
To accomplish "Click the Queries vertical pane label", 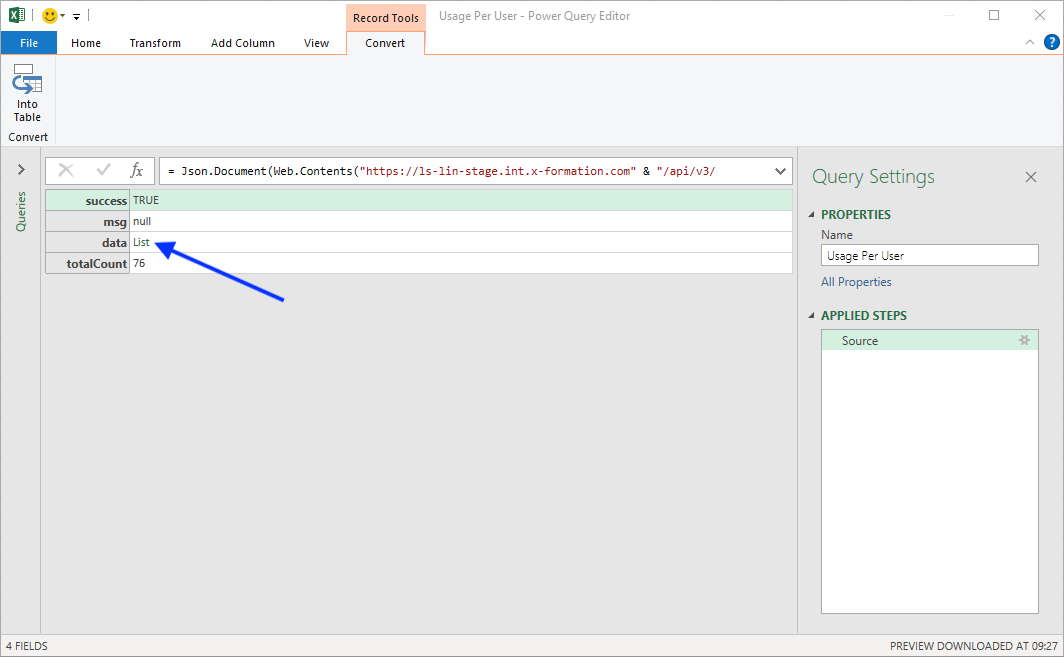I will (21, 211).
